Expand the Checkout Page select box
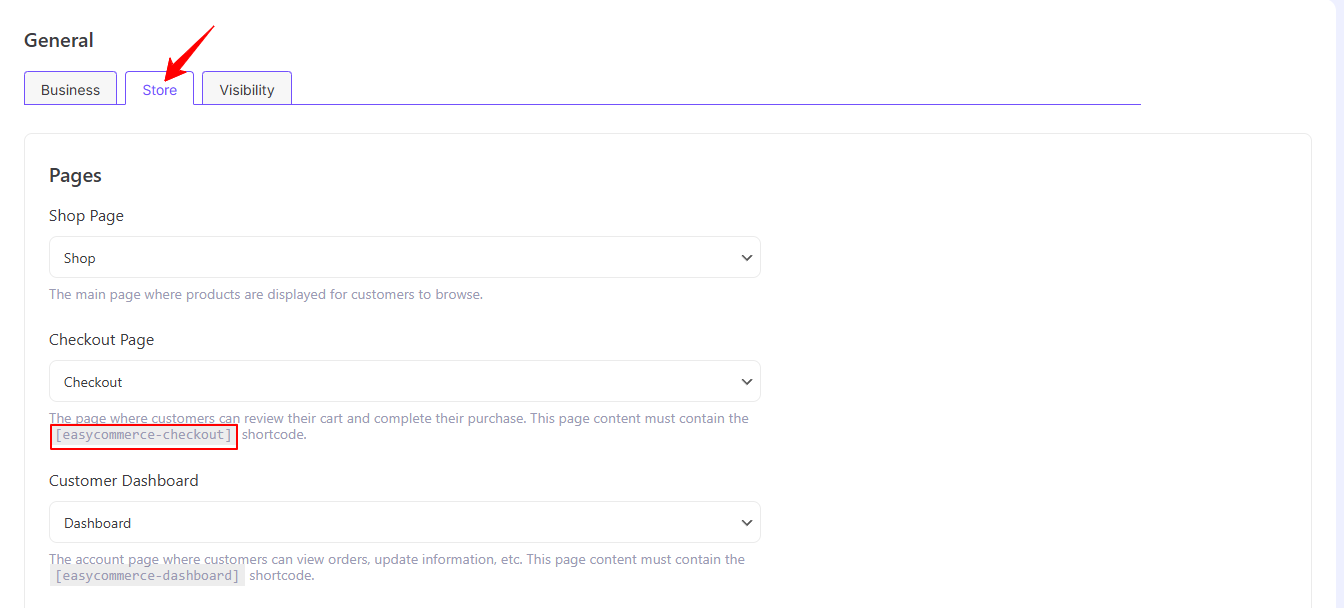 click(404, 382)
